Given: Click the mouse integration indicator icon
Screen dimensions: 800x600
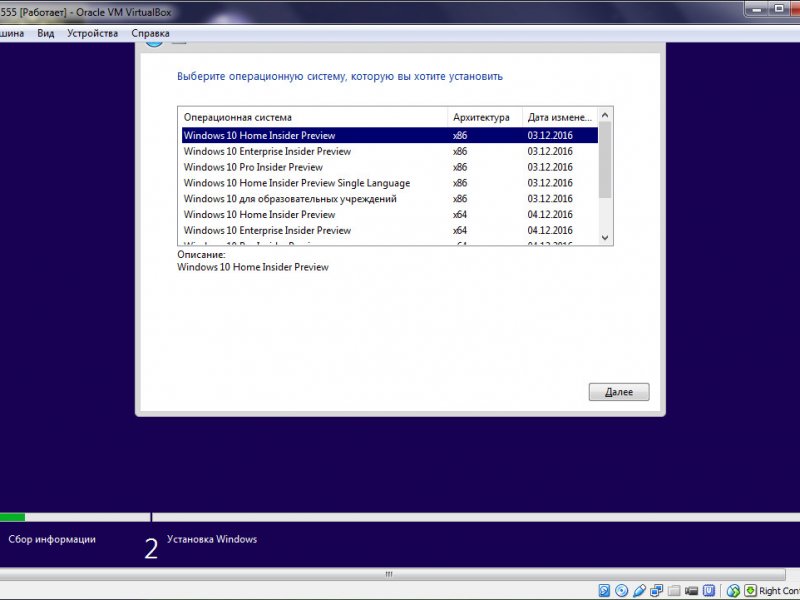Looking at the screenshot, I should [733, 590].
